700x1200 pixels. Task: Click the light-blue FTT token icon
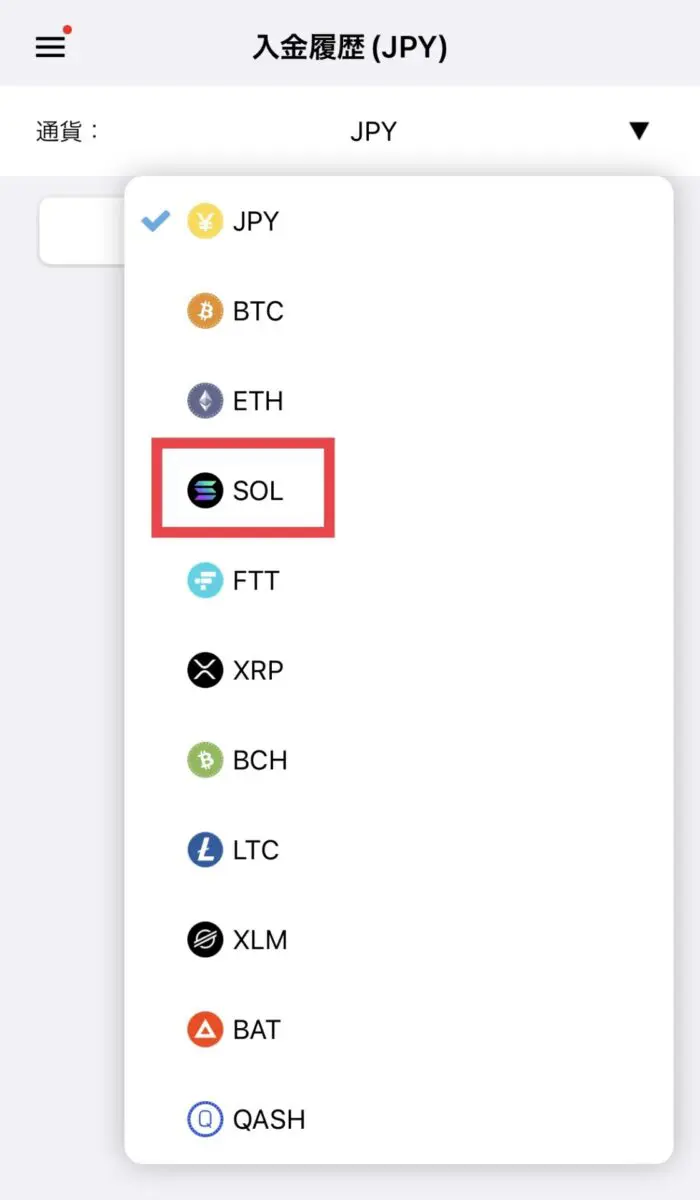pyautogui.click(x=205, y=580)
